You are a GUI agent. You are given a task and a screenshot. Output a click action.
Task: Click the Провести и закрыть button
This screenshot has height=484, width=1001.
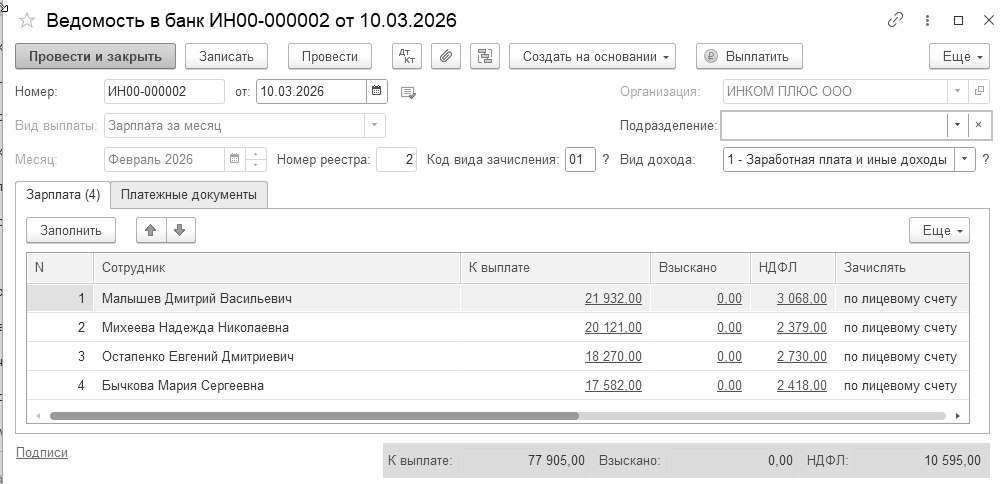point(95,56)
